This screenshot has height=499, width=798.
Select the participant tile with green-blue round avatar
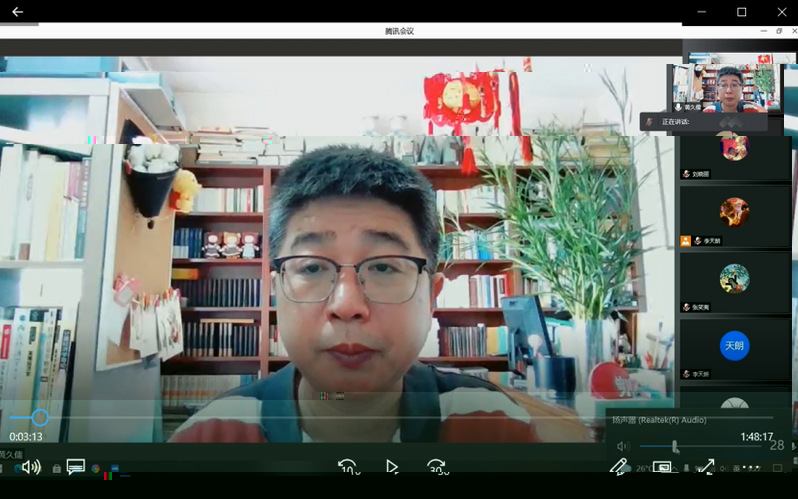coord(734,283)
